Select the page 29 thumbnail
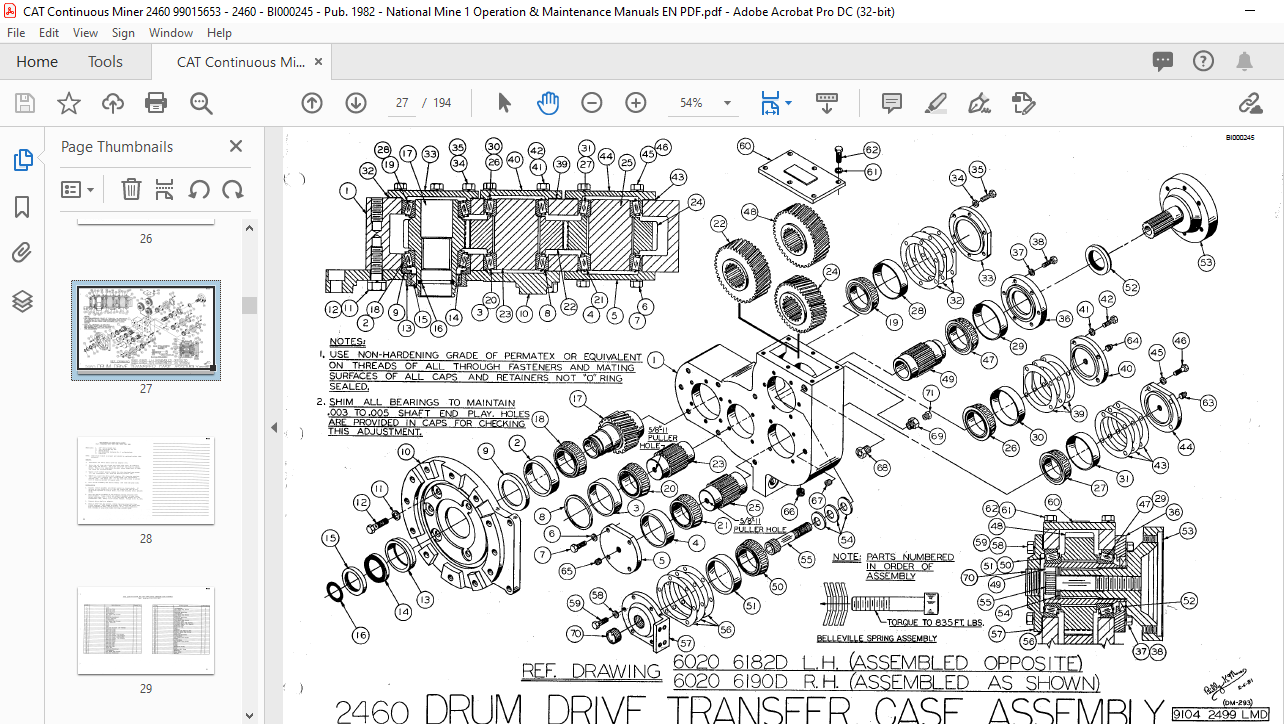Image resolution: width=1284 pixels, height=724 pixels. [146, 631]
